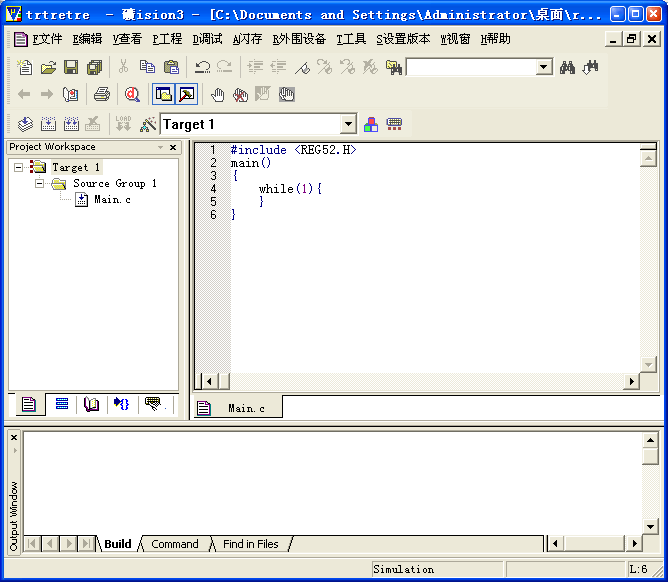Open Options for Target wand icon
668x582 pixels.
tap(148, 124)
